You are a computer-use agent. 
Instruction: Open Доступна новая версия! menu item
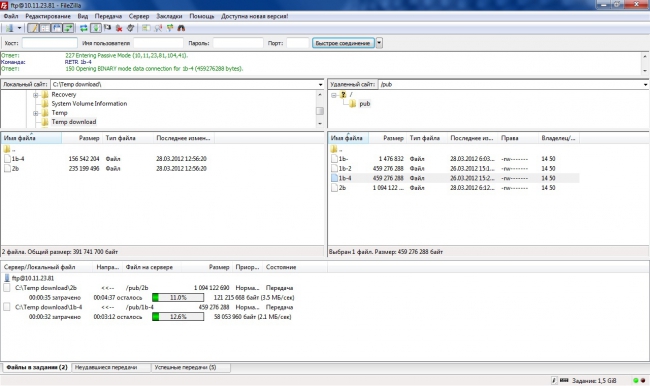point(255,16)
